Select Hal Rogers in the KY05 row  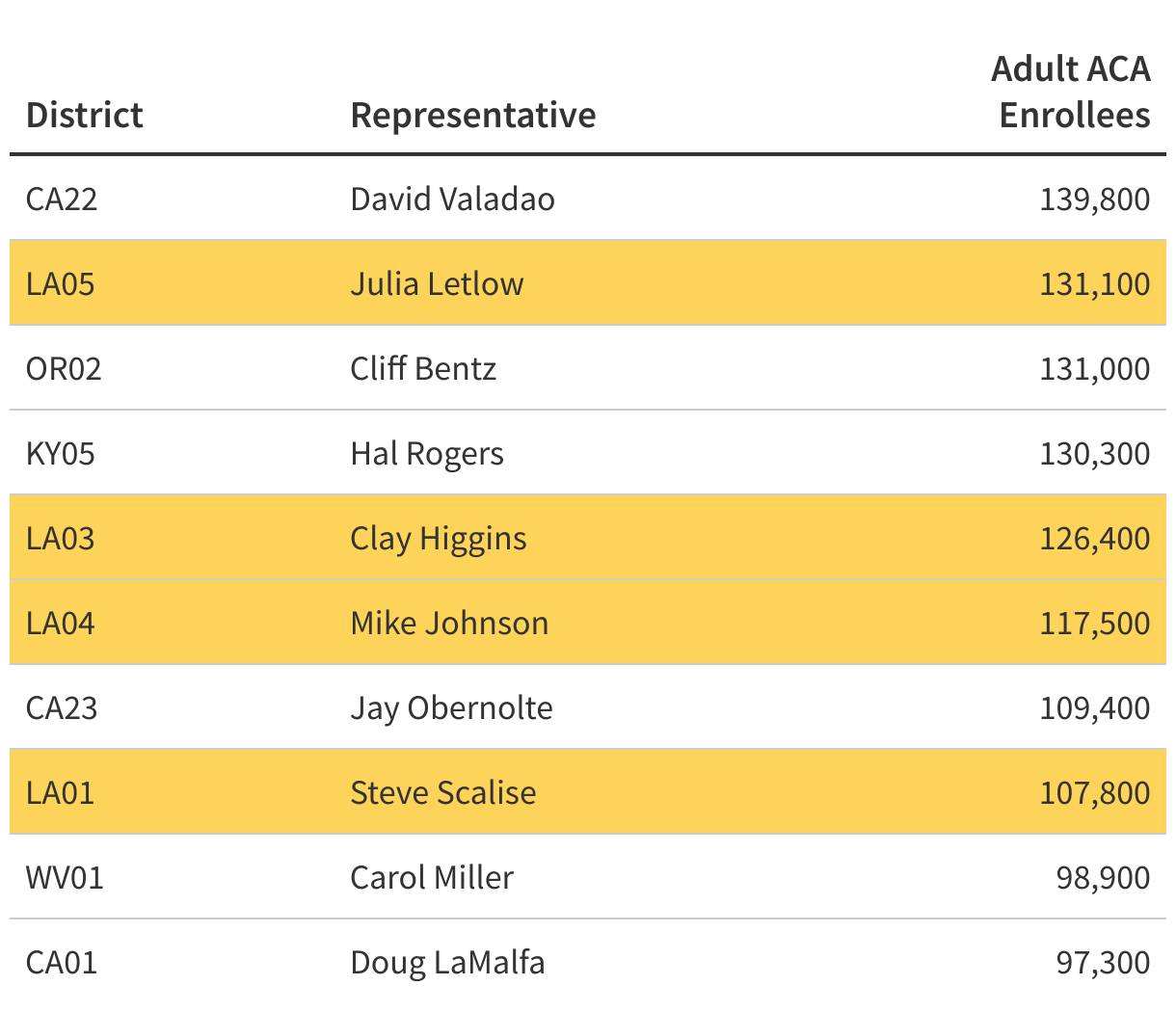(427, 453)
